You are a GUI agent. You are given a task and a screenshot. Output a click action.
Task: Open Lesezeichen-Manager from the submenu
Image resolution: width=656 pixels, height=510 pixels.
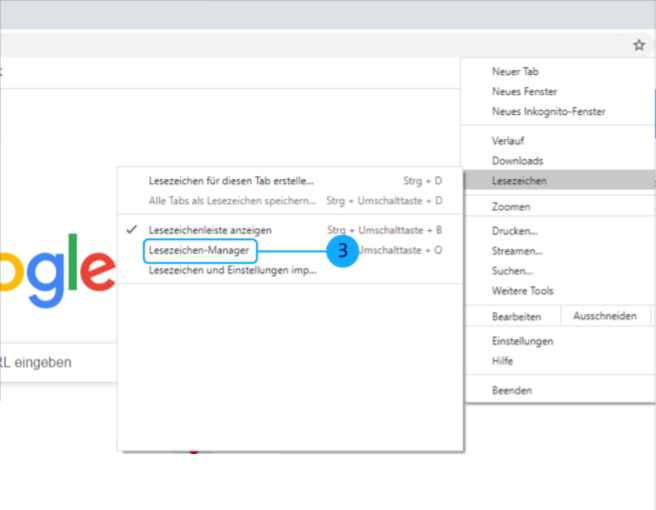coord(199,250)
